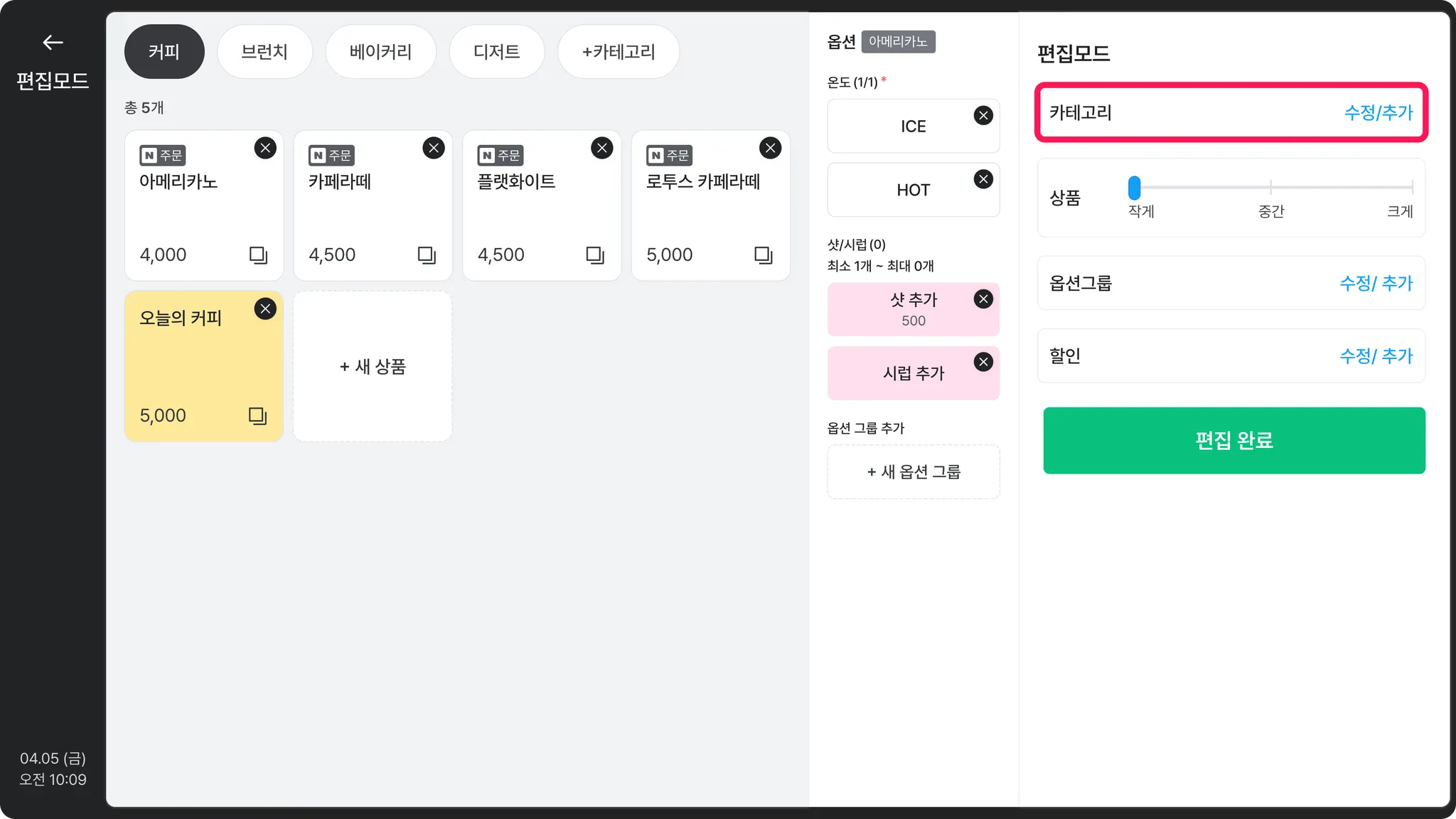Select the HOT temperature option
1456x819 pixels.
point(913,190)
